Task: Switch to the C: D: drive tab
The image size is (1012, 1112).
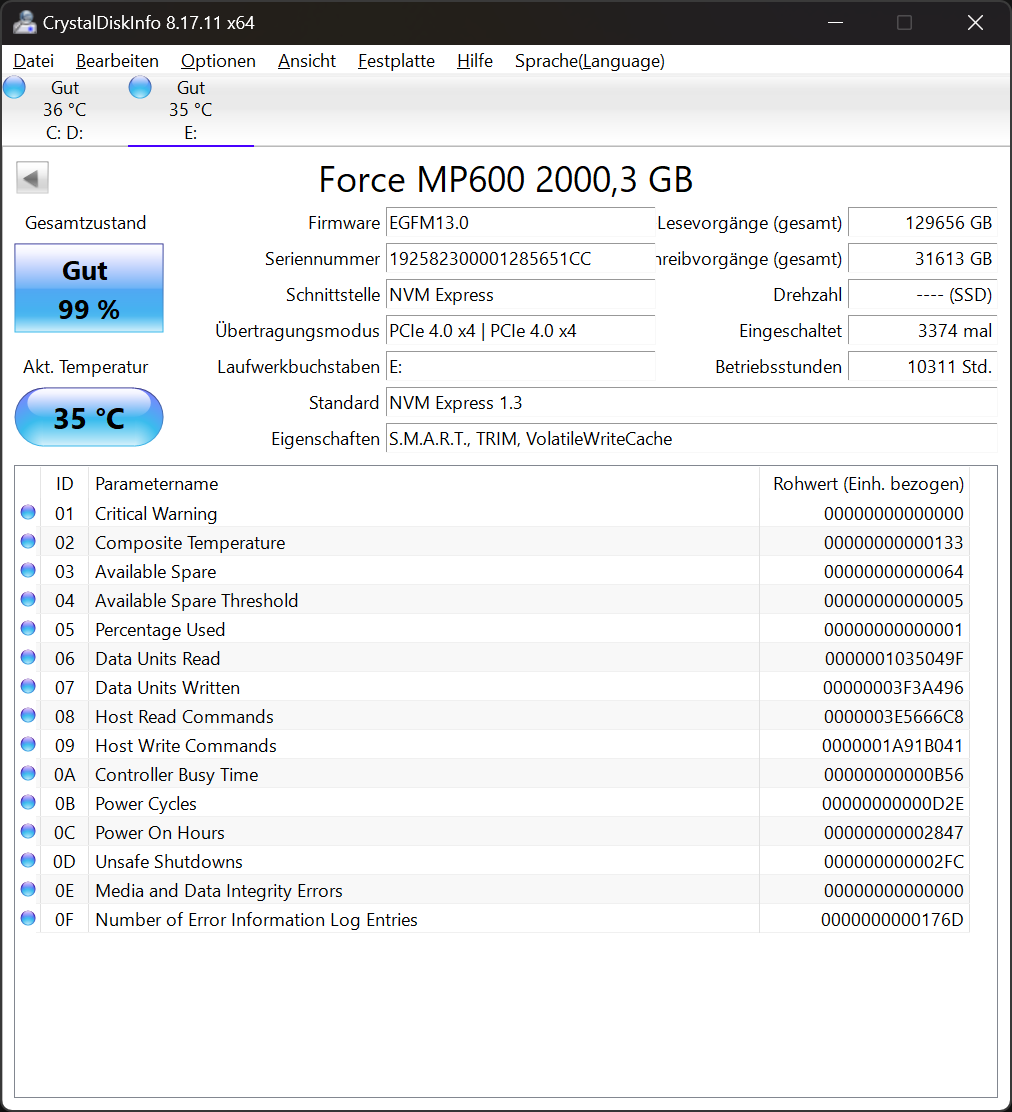Action: coord(65,110)
